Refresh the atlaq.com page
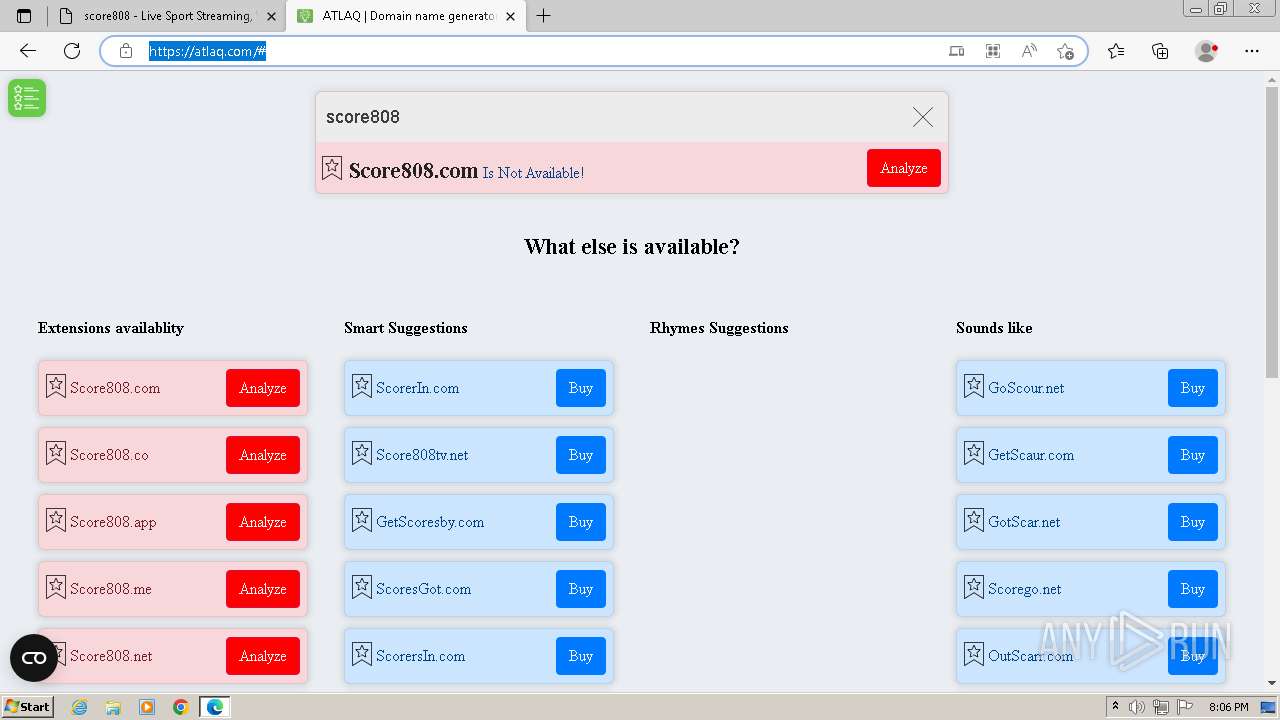 tap(72, 51)
